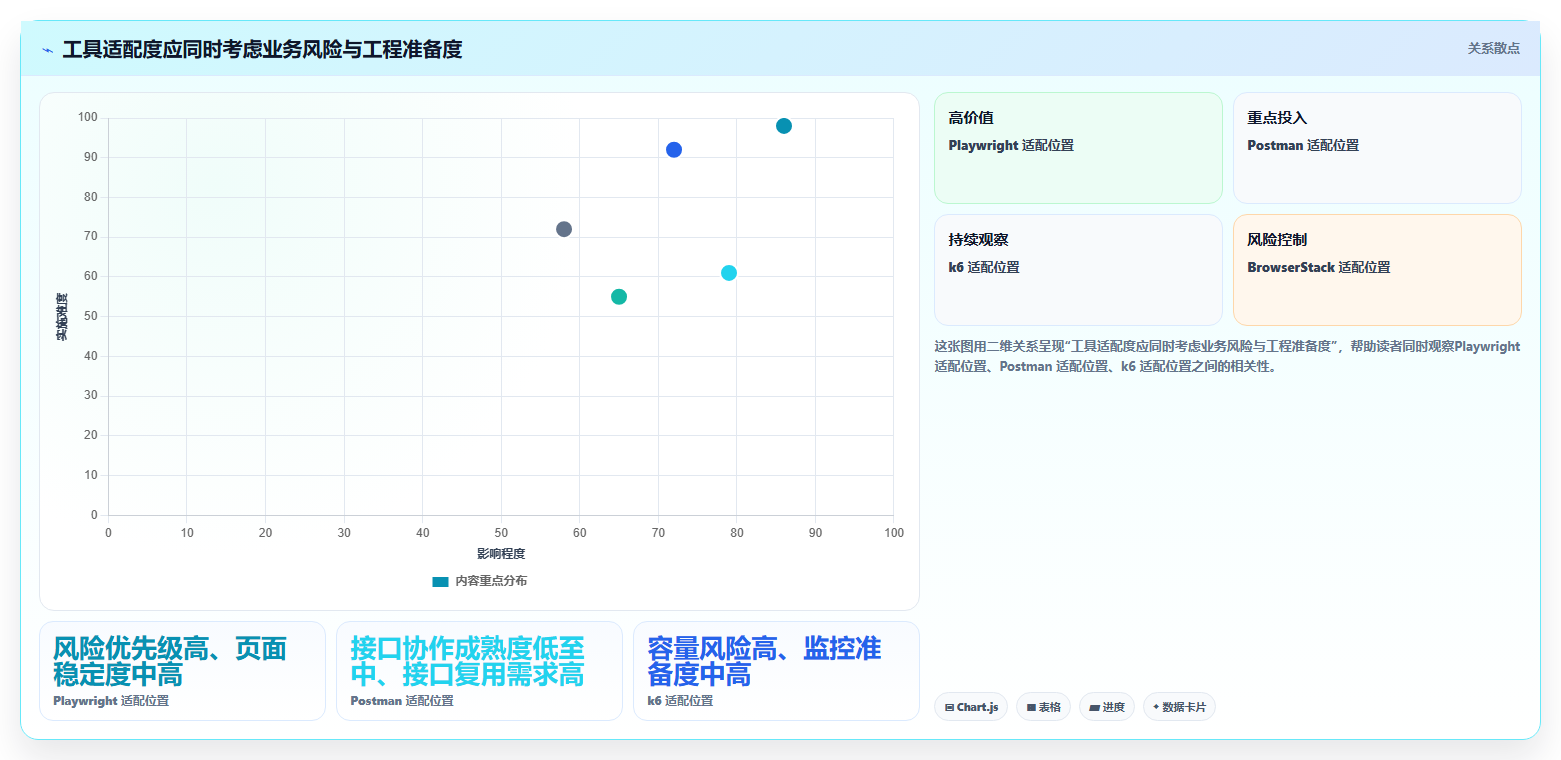Click the 关系散点 label in the header
Viewport: 1561px width, 760px height.
coord(1493,48)
